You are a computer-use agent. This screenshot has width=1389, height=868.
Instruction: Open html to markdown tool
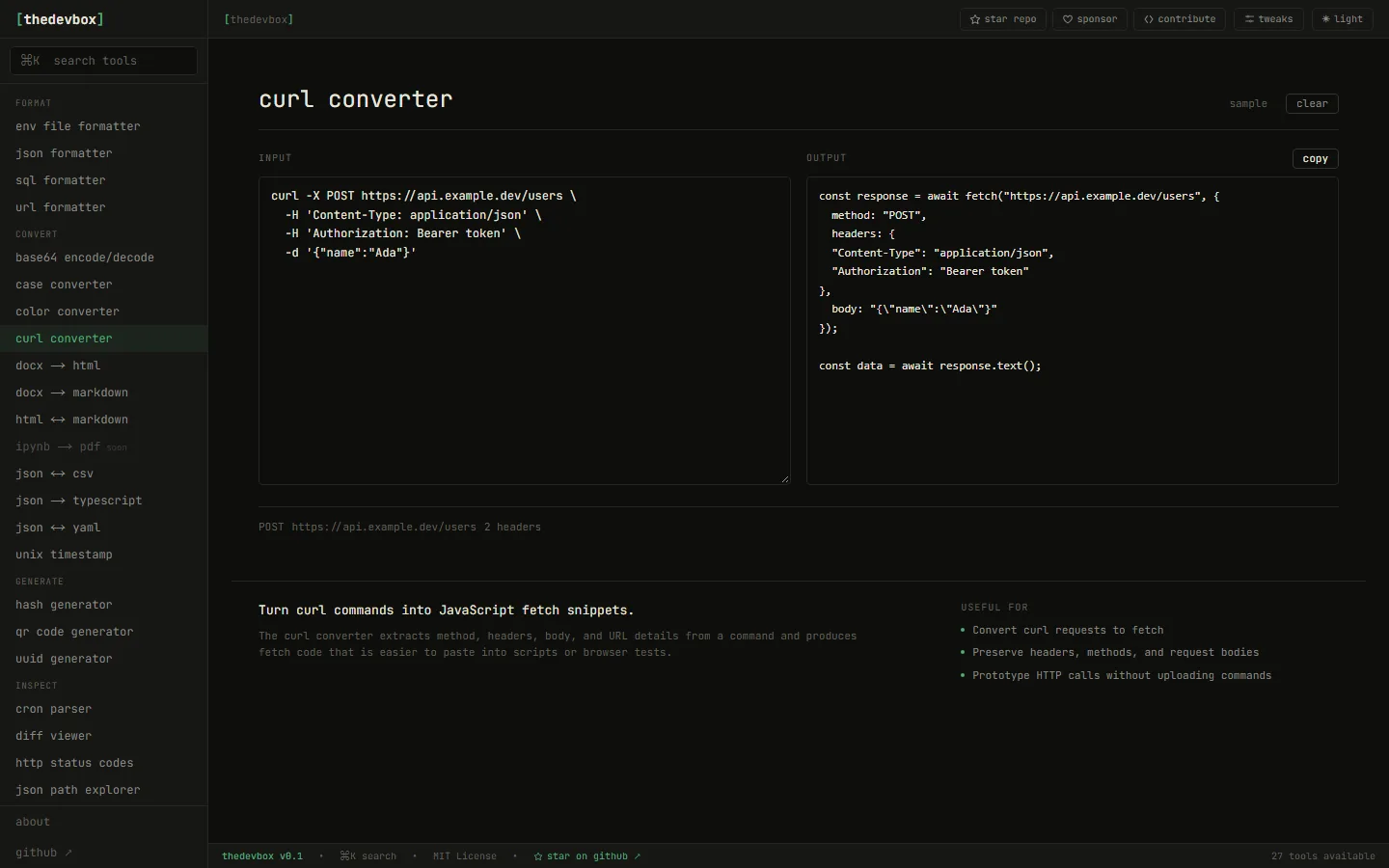(103, 420)
